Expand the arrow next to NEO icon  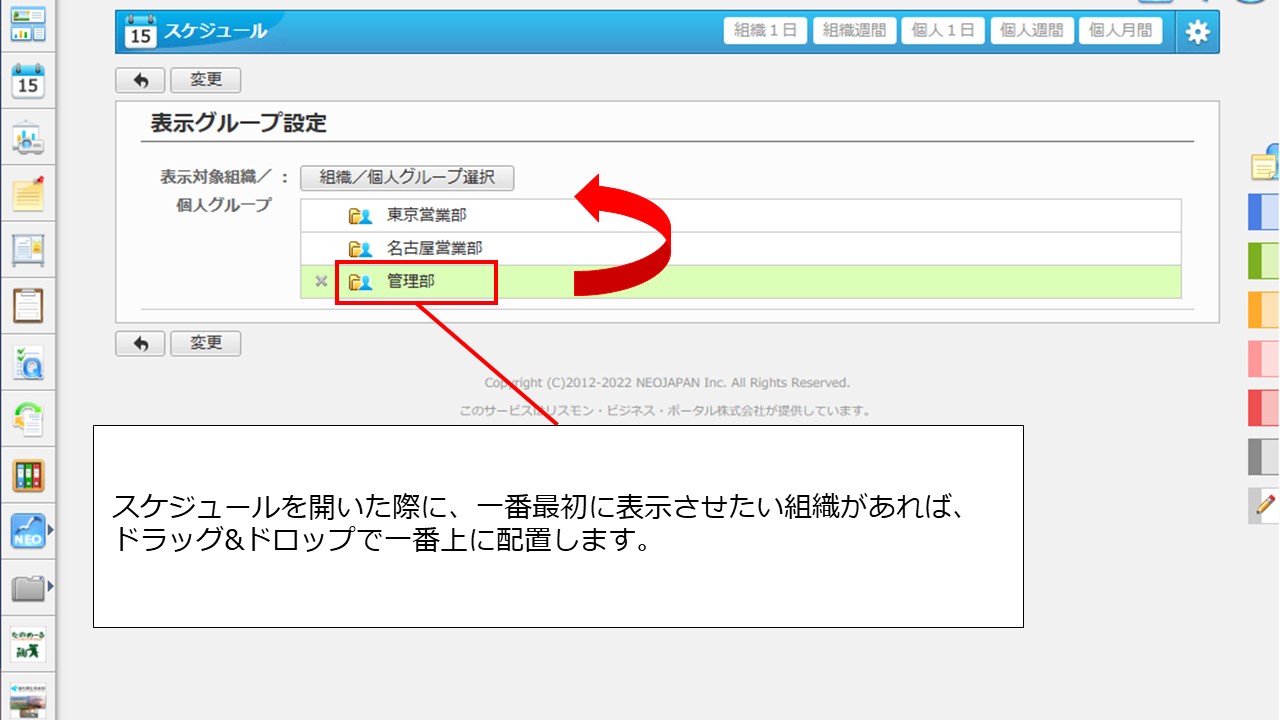click(x=51, y=530)
